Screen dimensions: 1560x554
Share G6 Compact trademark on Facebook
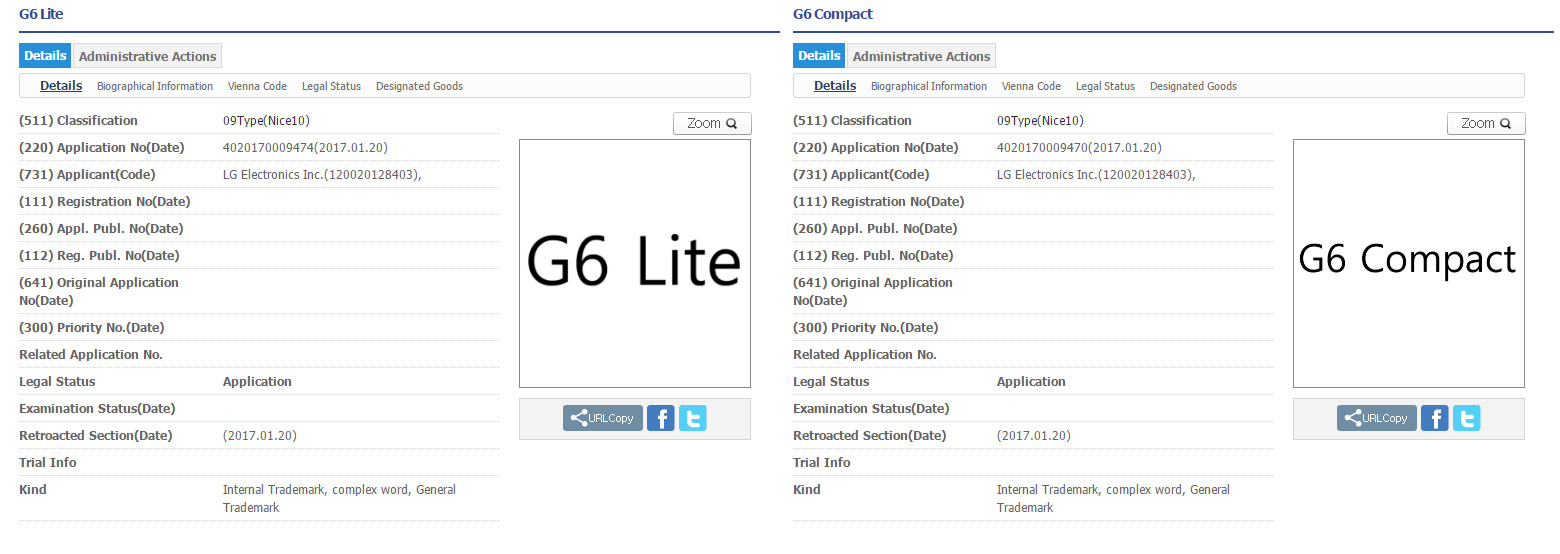pyautogui.click(x=1434, y=418)
